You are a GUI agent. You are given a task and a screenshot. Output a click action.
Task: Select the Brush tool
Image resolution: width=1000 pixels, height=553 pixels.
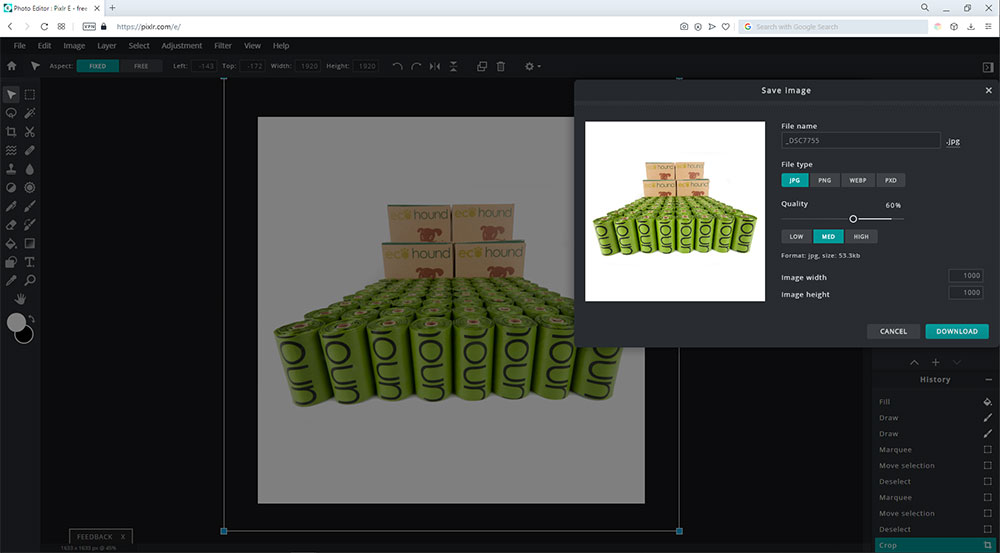[29, 206]
